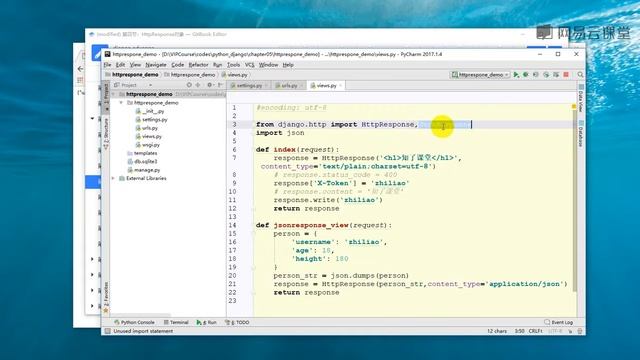The width and height of the screenshot is (640, 360).
Task: Open the Event Log
Action: 559,322
